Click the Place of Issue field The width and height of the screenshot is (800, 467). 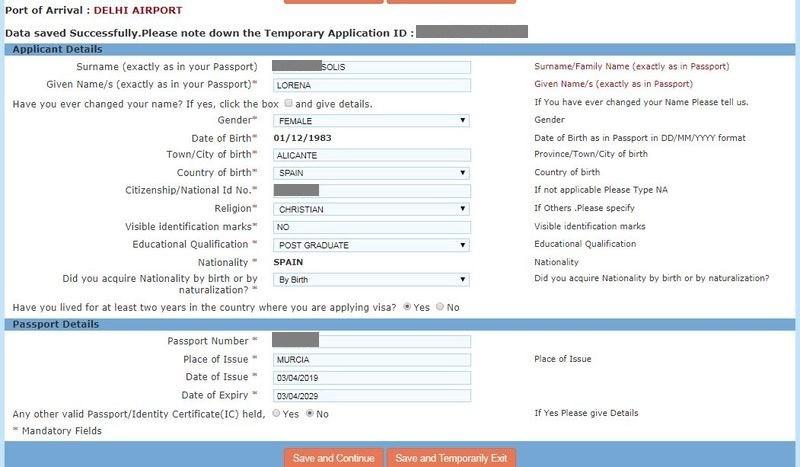click(371, 360)
